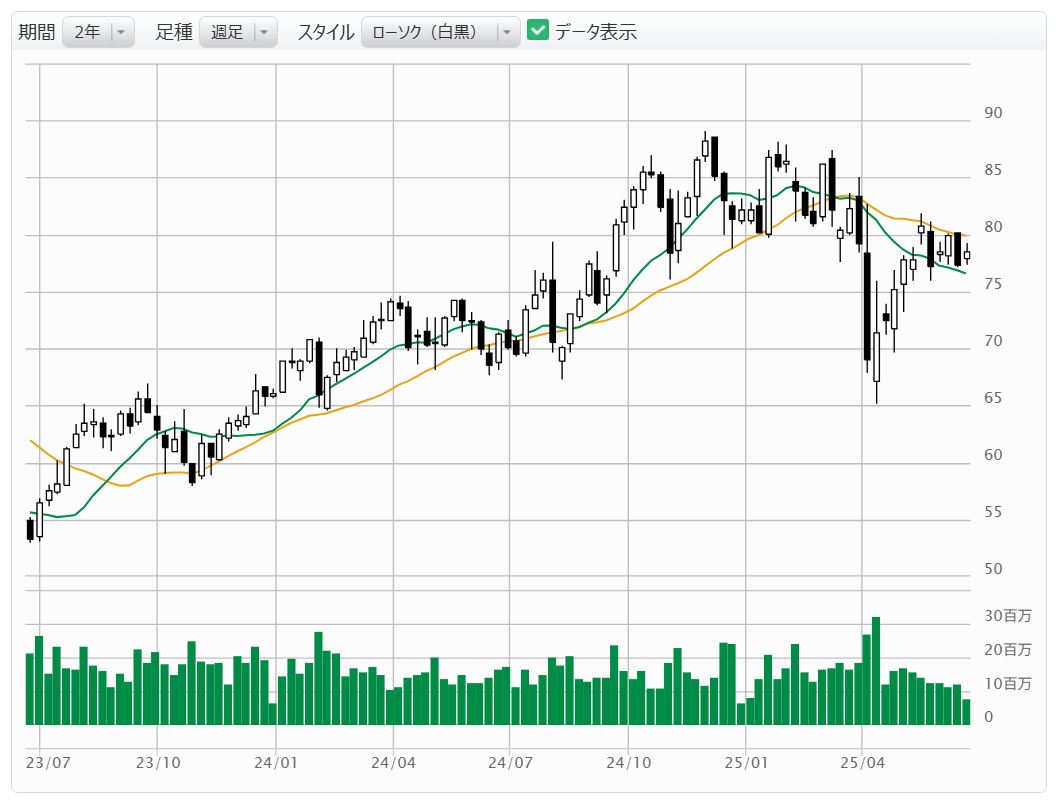Click the 期間 label
This screenshot has width=1057, height=801.
[x=37, y=32]
